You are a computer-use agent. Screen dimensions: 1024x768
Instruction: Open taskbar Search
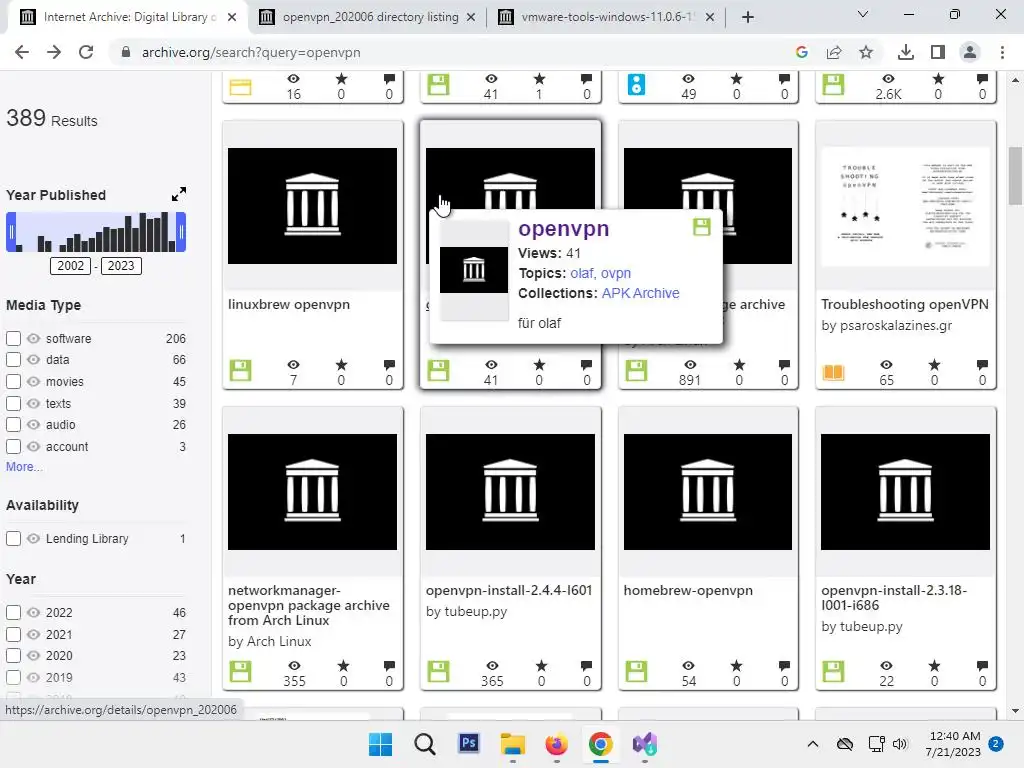pos(424,744)
